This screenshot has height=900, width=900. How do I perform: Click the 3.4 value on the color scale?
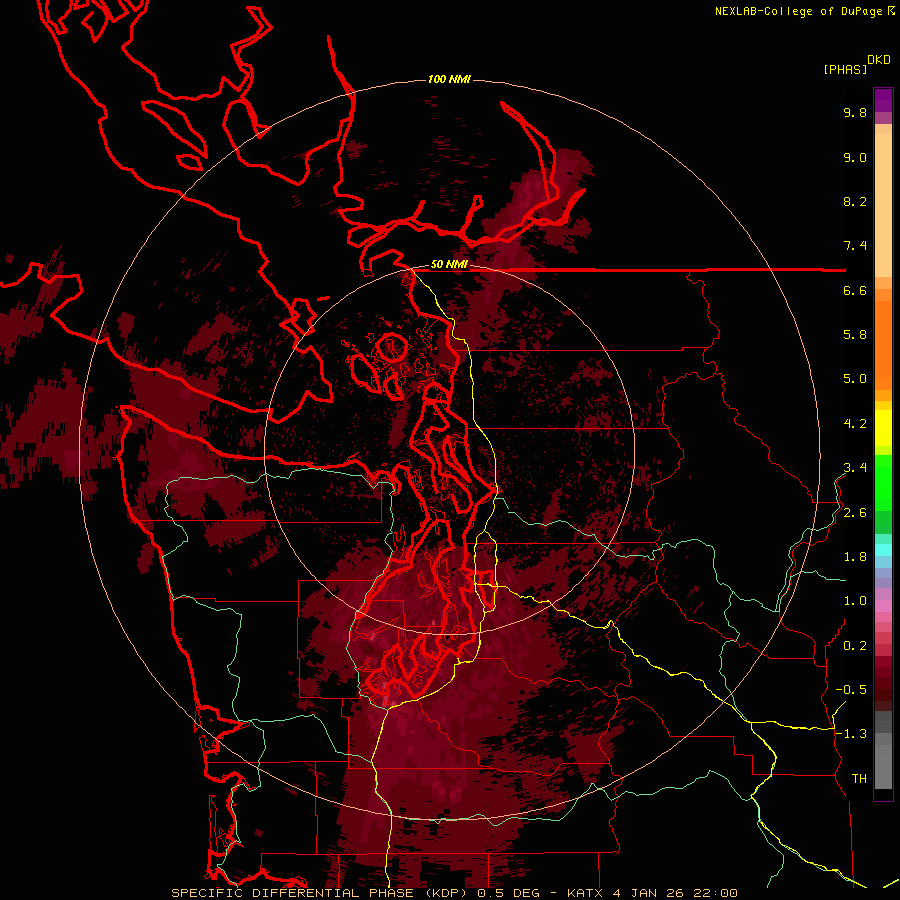(x=855, y=468)
